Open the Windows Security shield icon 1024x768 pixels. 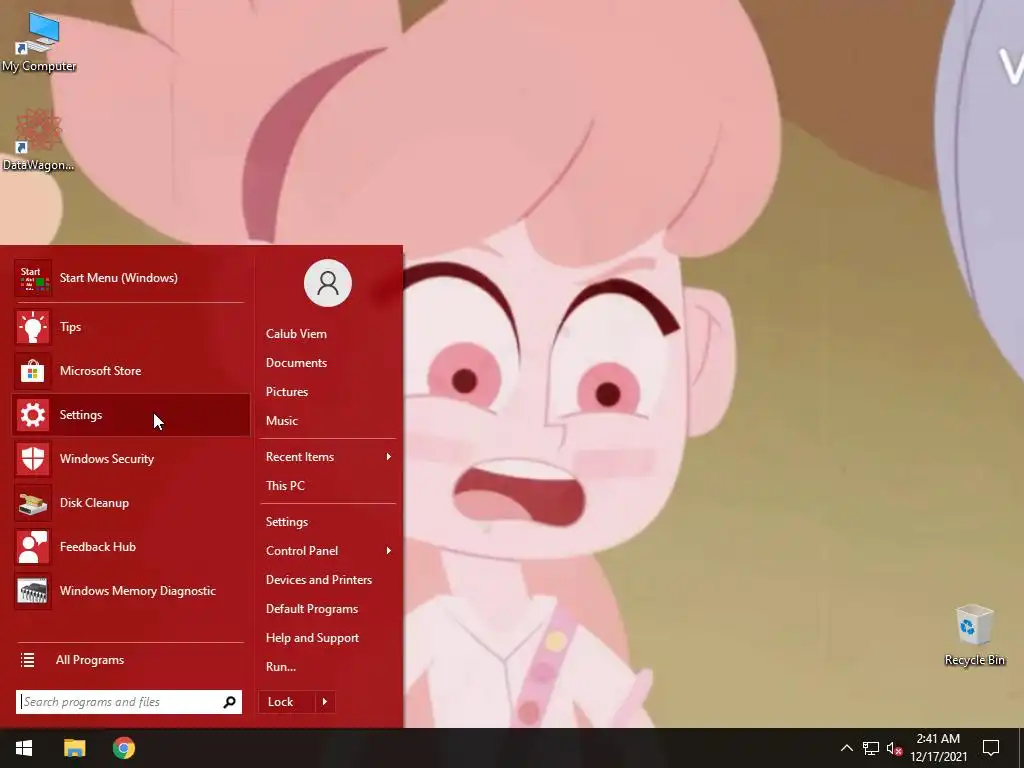pos(32,459)
